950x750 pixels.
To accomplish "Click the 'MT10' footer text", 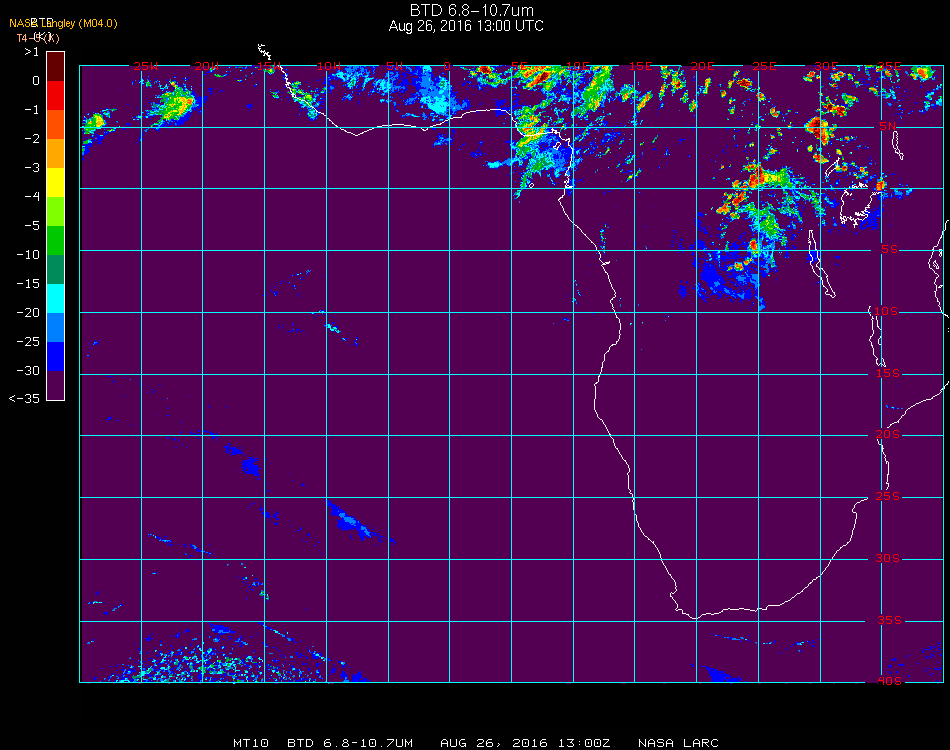I will pos(251,743).
